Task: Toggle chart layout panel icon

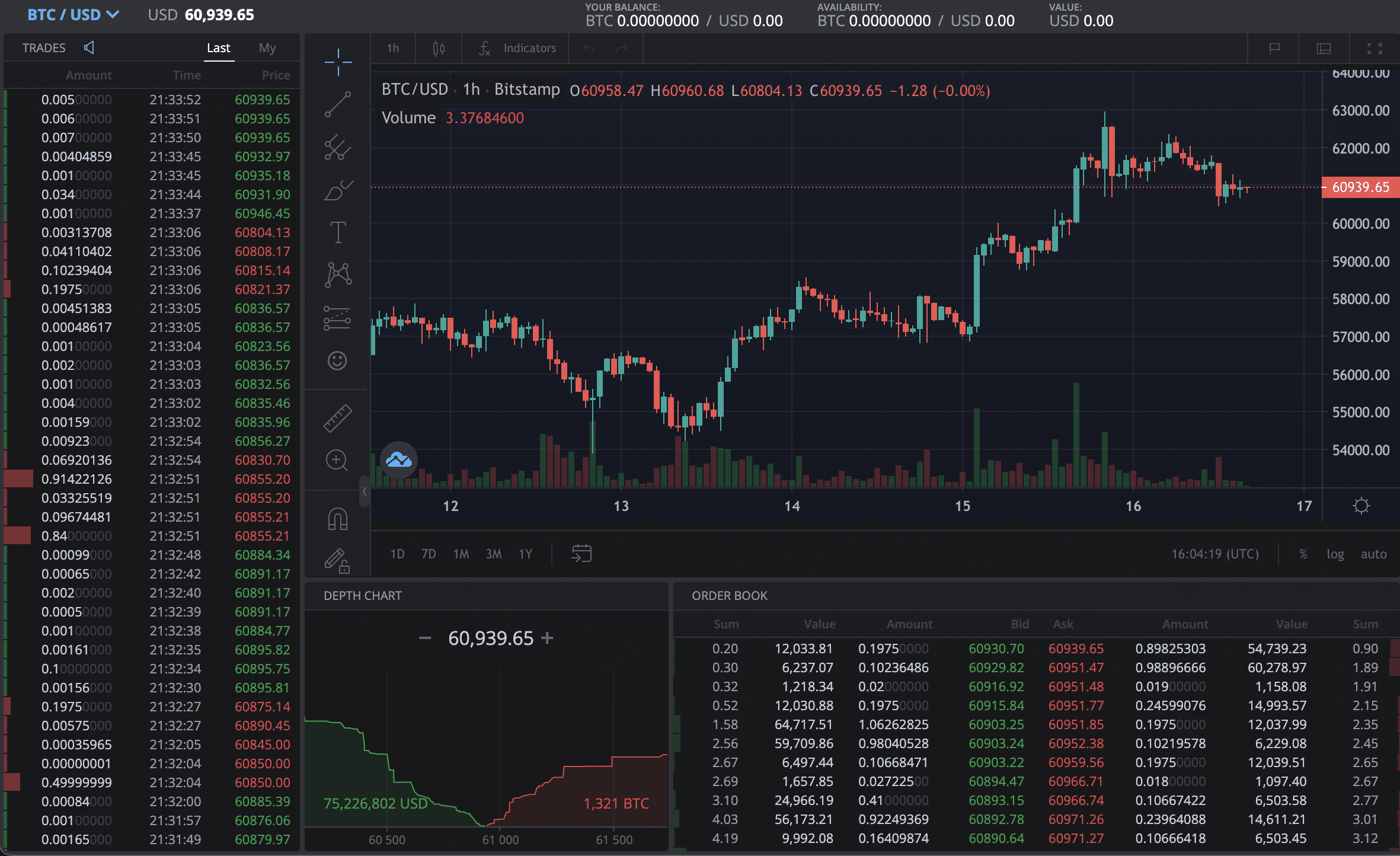Action: point(1324,49)
